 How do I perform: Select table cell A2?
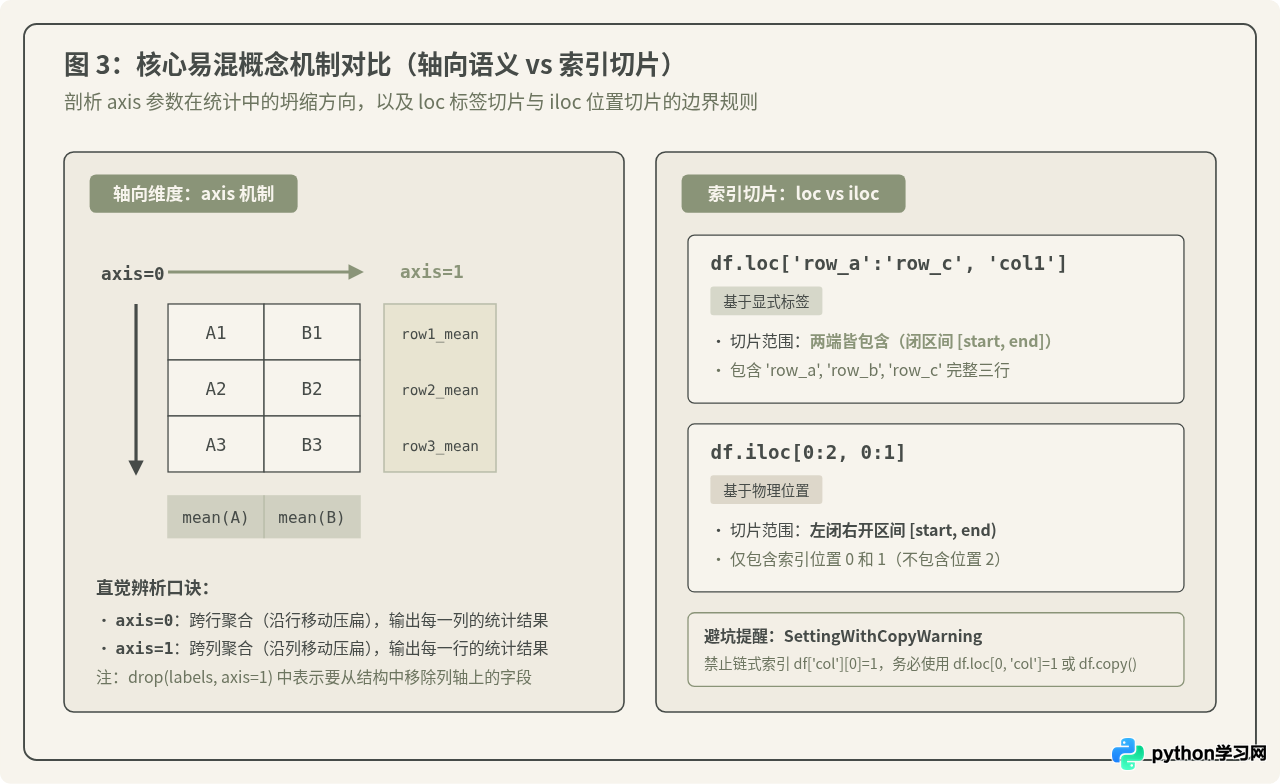(216, 388)
